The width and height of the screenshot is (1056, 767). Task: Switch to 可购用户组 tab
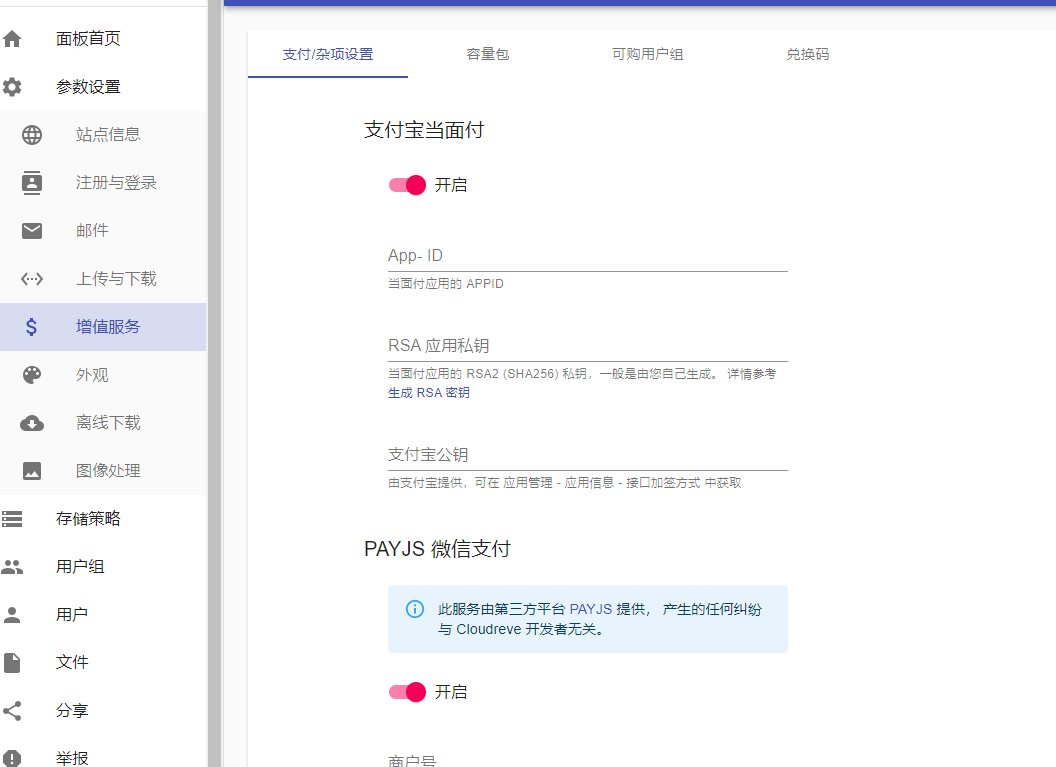[x=647, y=55]
